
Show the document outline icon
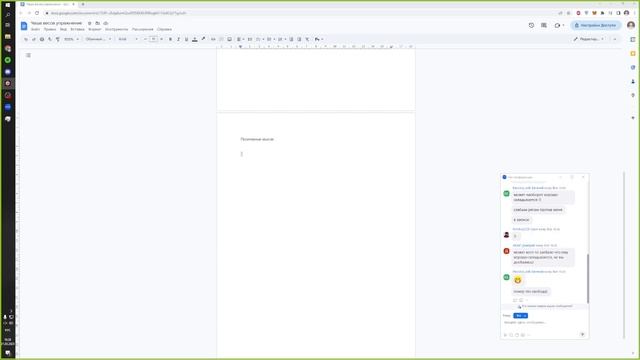[28, 55]
